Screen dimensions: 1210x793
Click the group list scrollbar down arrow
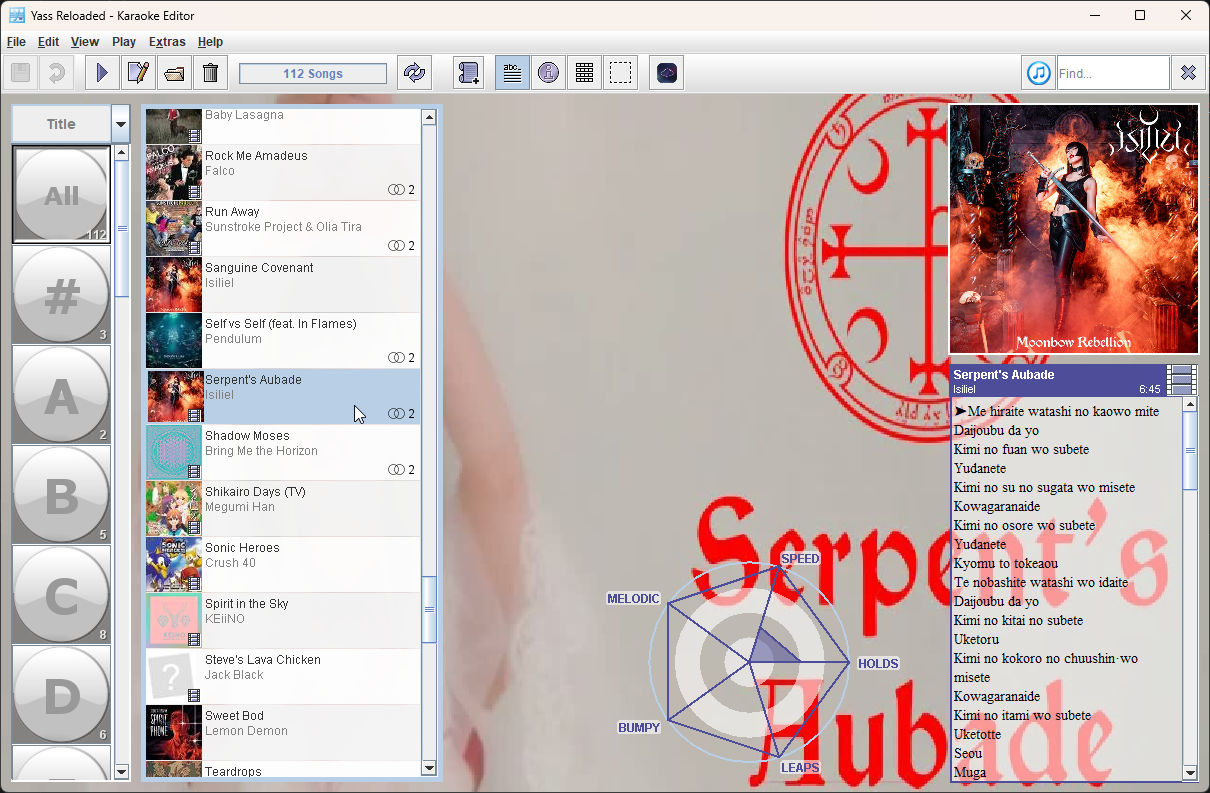[x=122, y=772]
